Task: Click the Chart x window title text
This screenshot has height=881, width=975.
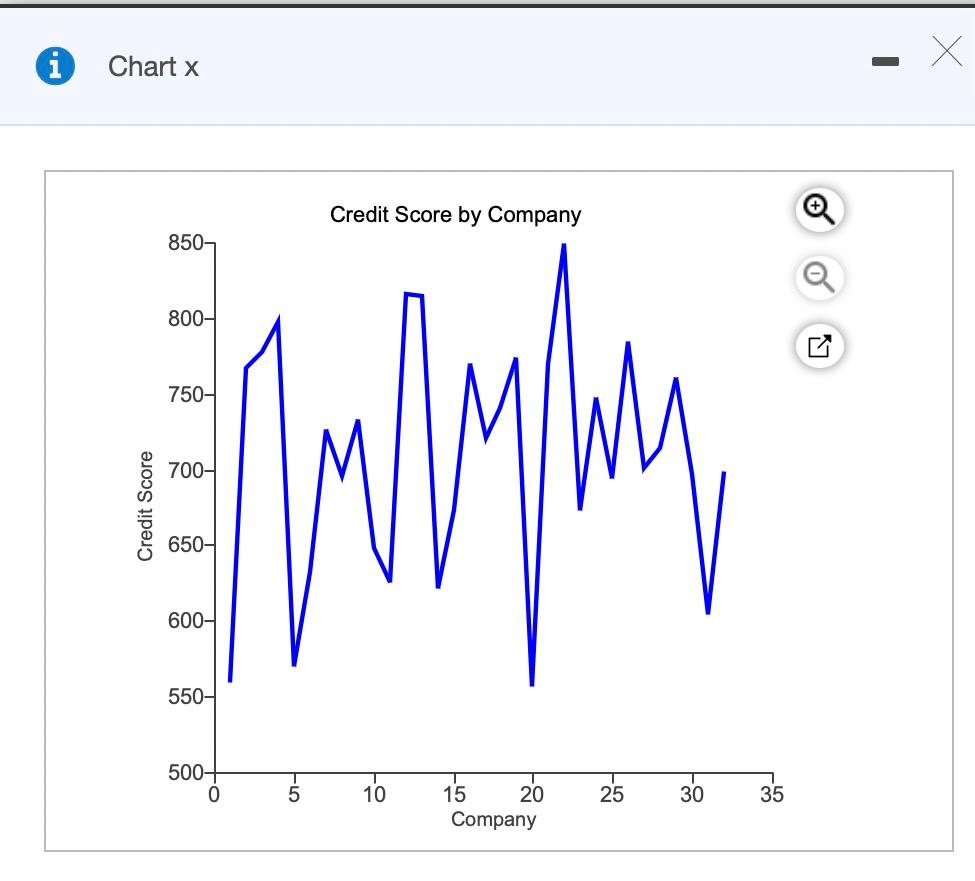Action: tap(153, 67)
